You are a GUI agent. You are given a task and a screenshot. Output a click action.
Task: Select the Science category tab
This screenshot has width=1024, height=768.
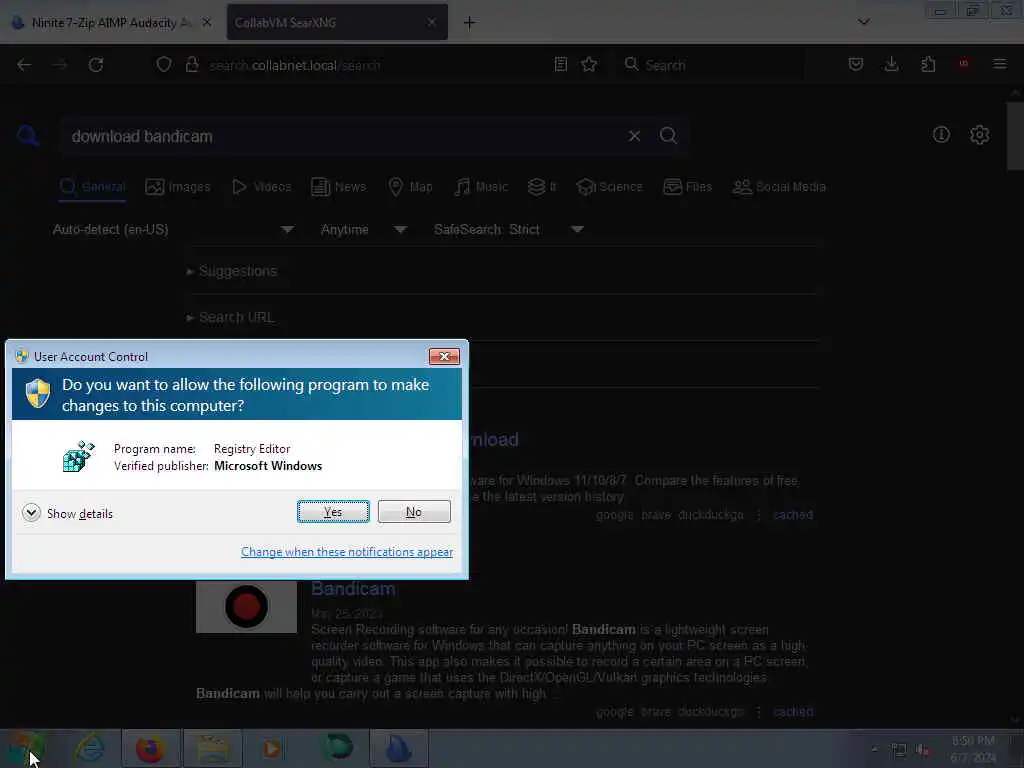click(609, 187)
